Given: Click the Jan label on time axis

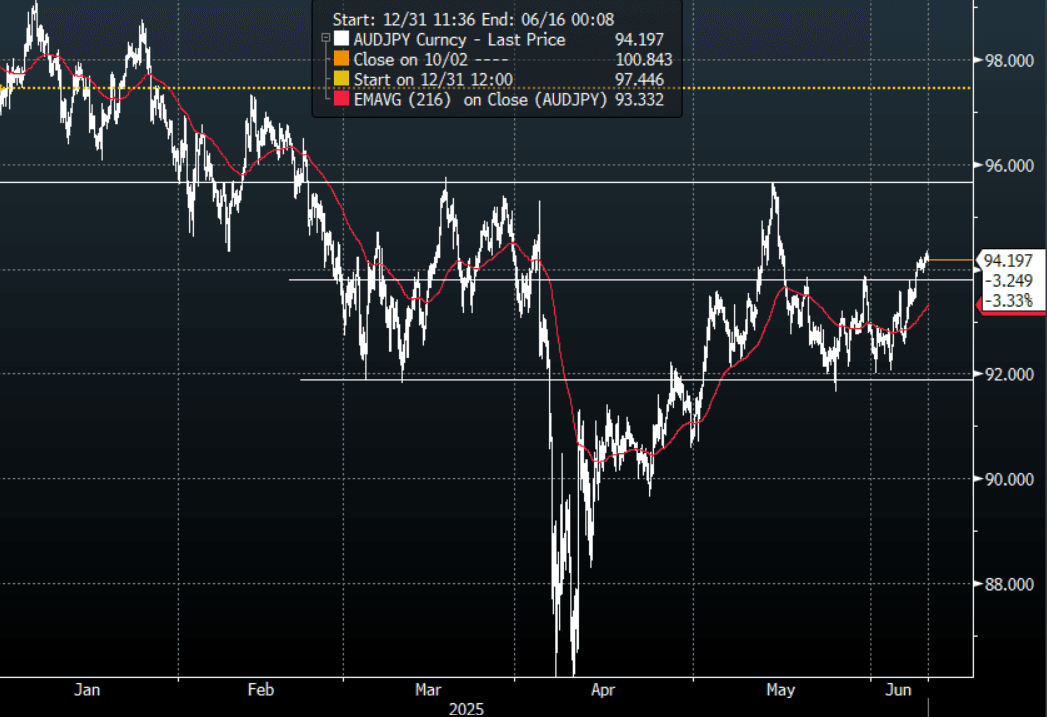Looking at the screenshot, I should coord(87,690).
